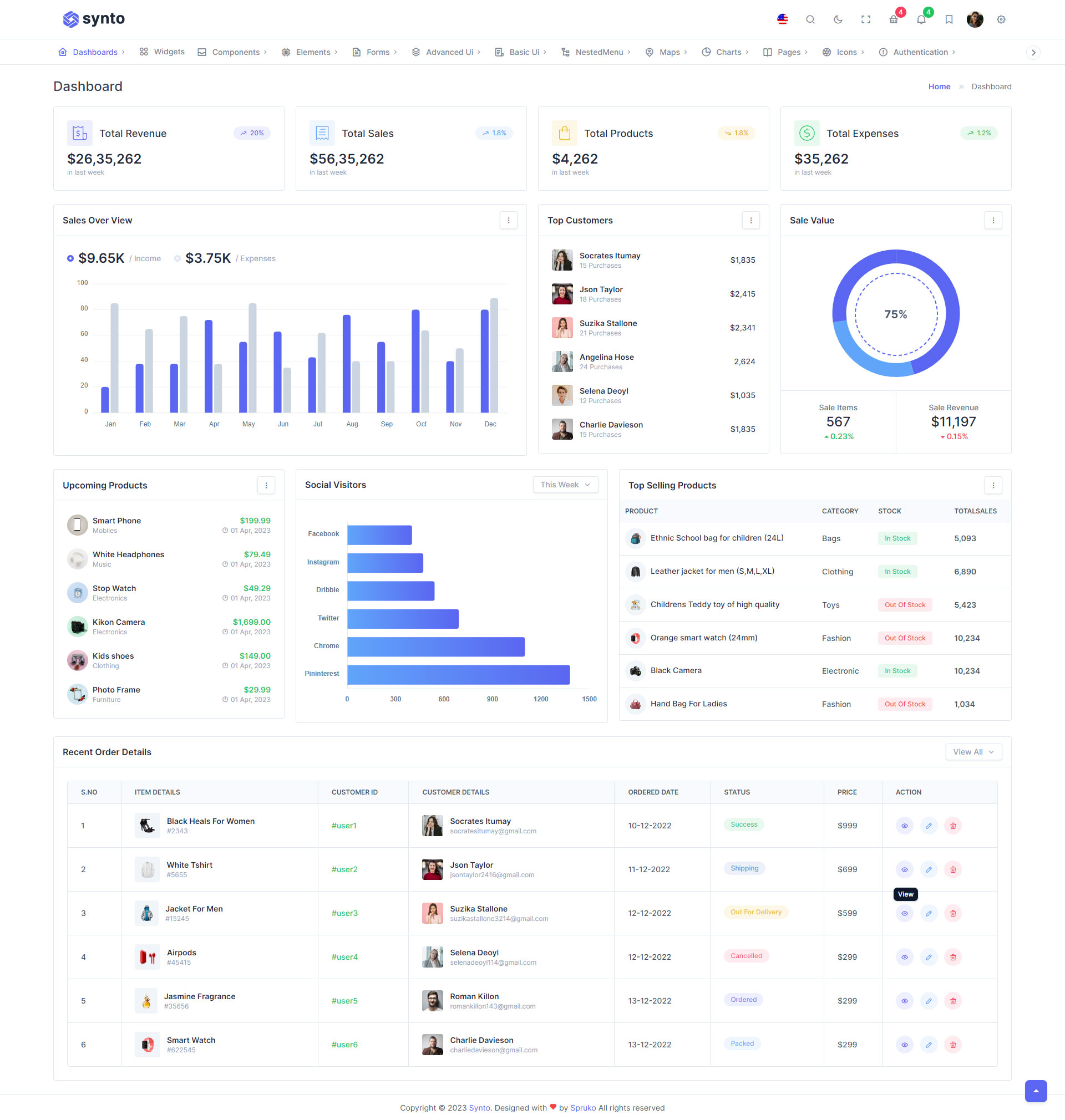Open the Home breadcrumb link

click(939, 86)
